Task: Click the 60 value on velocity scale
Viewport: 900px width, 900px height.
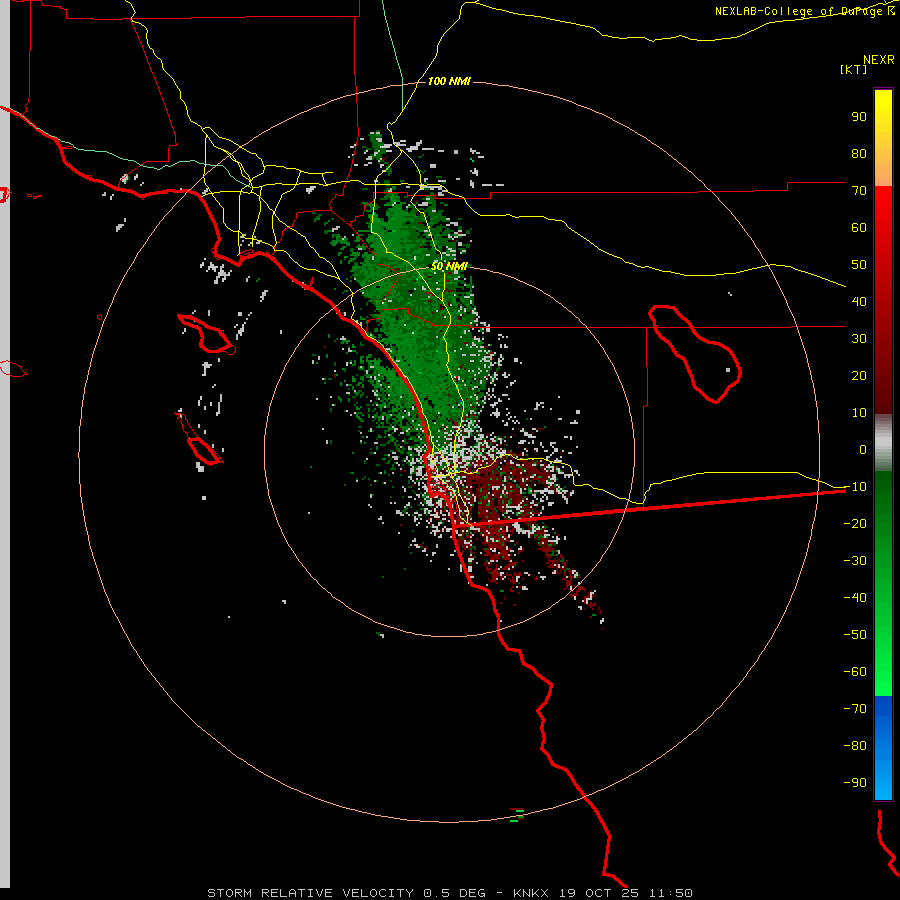Action: pyautogui.click(x=859, y=228)
